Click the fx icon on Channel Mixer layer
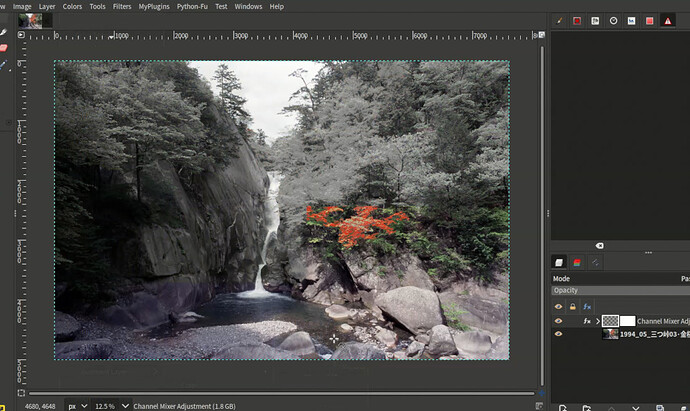 587,321
